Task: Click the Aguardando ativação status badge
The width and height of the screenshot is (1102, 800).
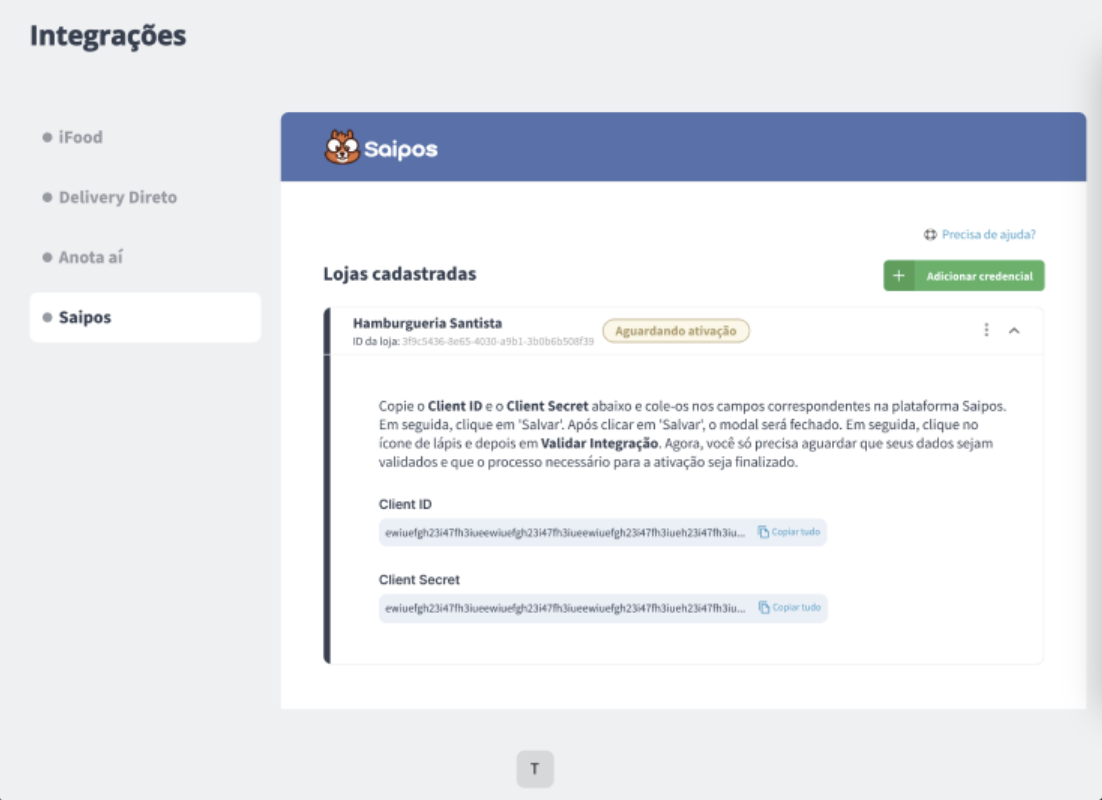Action: coord(675,331)
